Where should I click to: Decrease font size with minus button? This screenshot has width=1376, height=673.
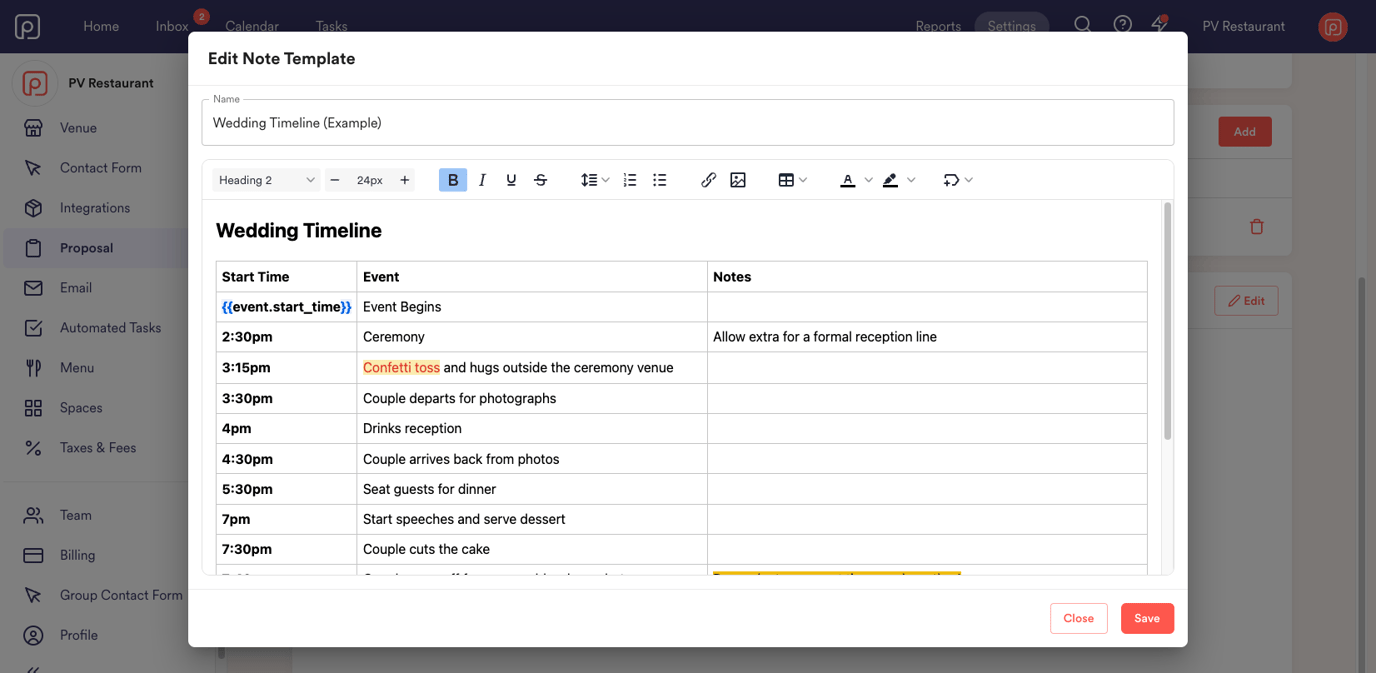click(x=335, y=180)
